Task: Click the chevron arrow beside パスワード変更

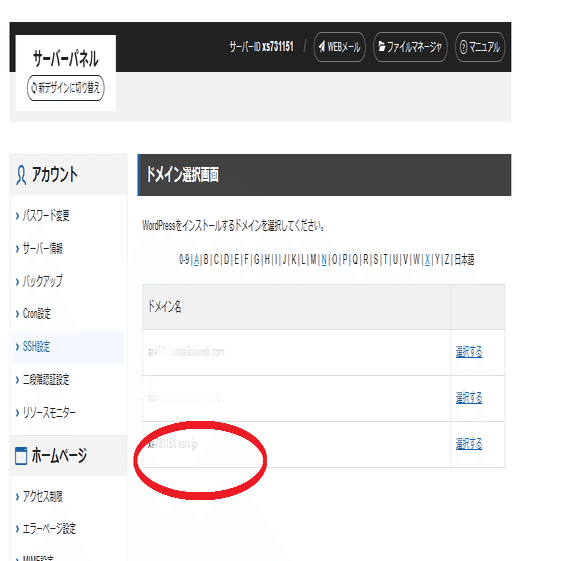Action: 17,215
